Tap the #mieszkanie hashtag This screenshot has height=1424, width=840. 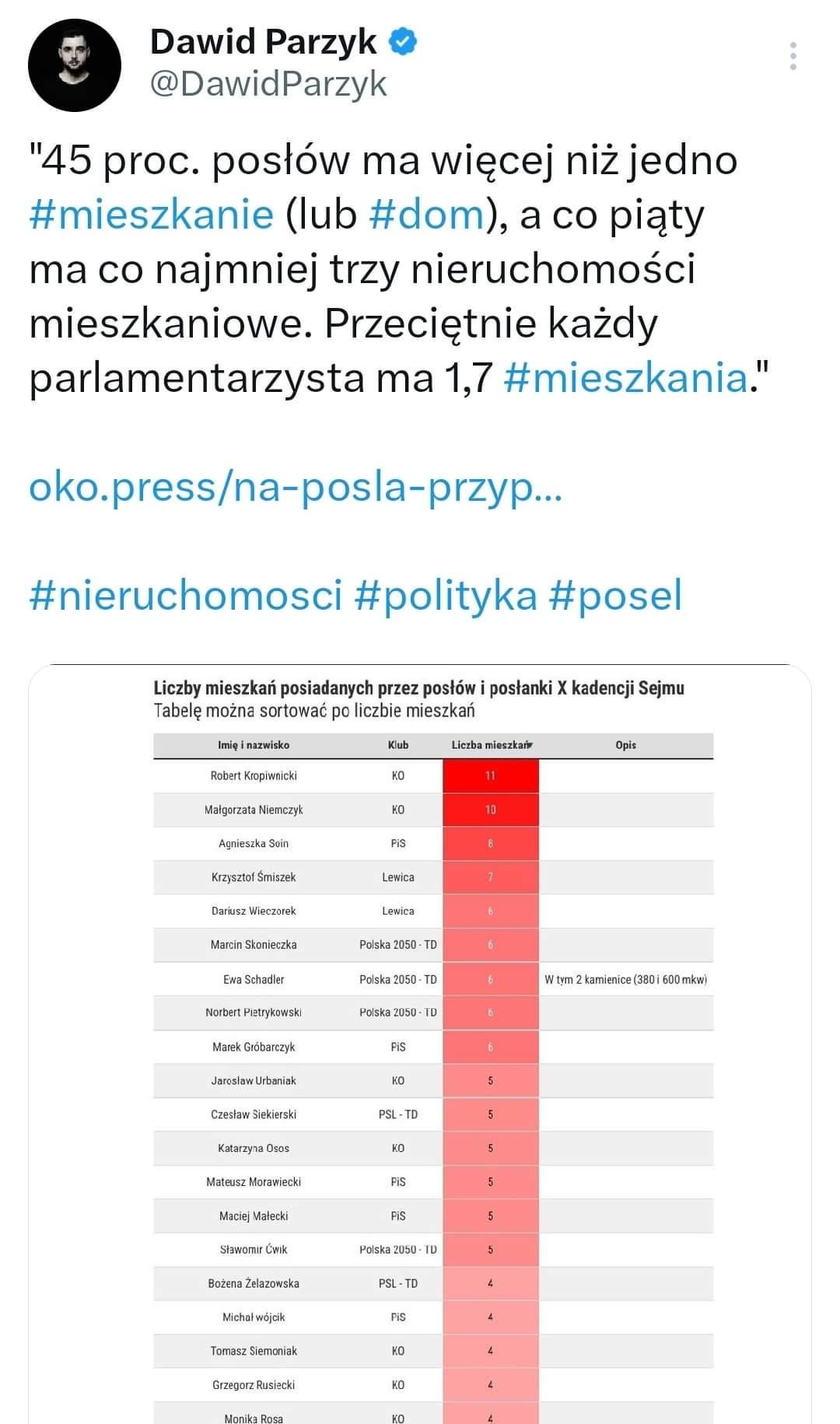pyautogui.click(x=152, y=215)
